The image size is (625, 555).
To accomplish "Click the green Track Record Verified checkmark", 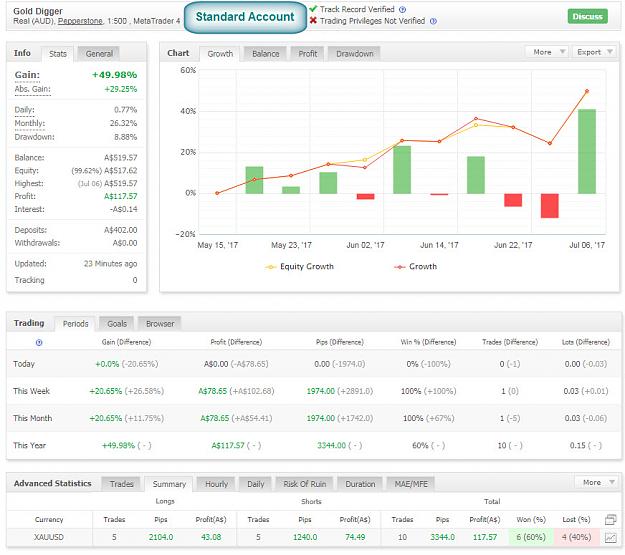I will (x=313, y=9).
